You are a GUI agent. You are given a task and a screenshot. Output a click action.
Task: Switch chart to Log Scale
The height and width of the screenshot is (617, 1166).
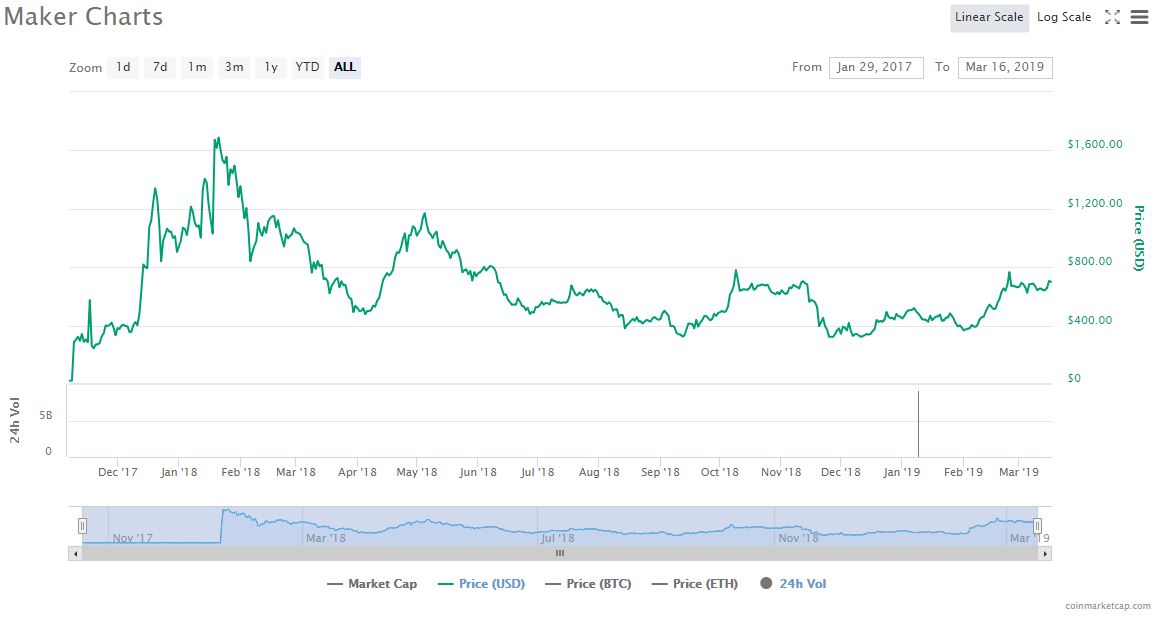[1064, 17]
